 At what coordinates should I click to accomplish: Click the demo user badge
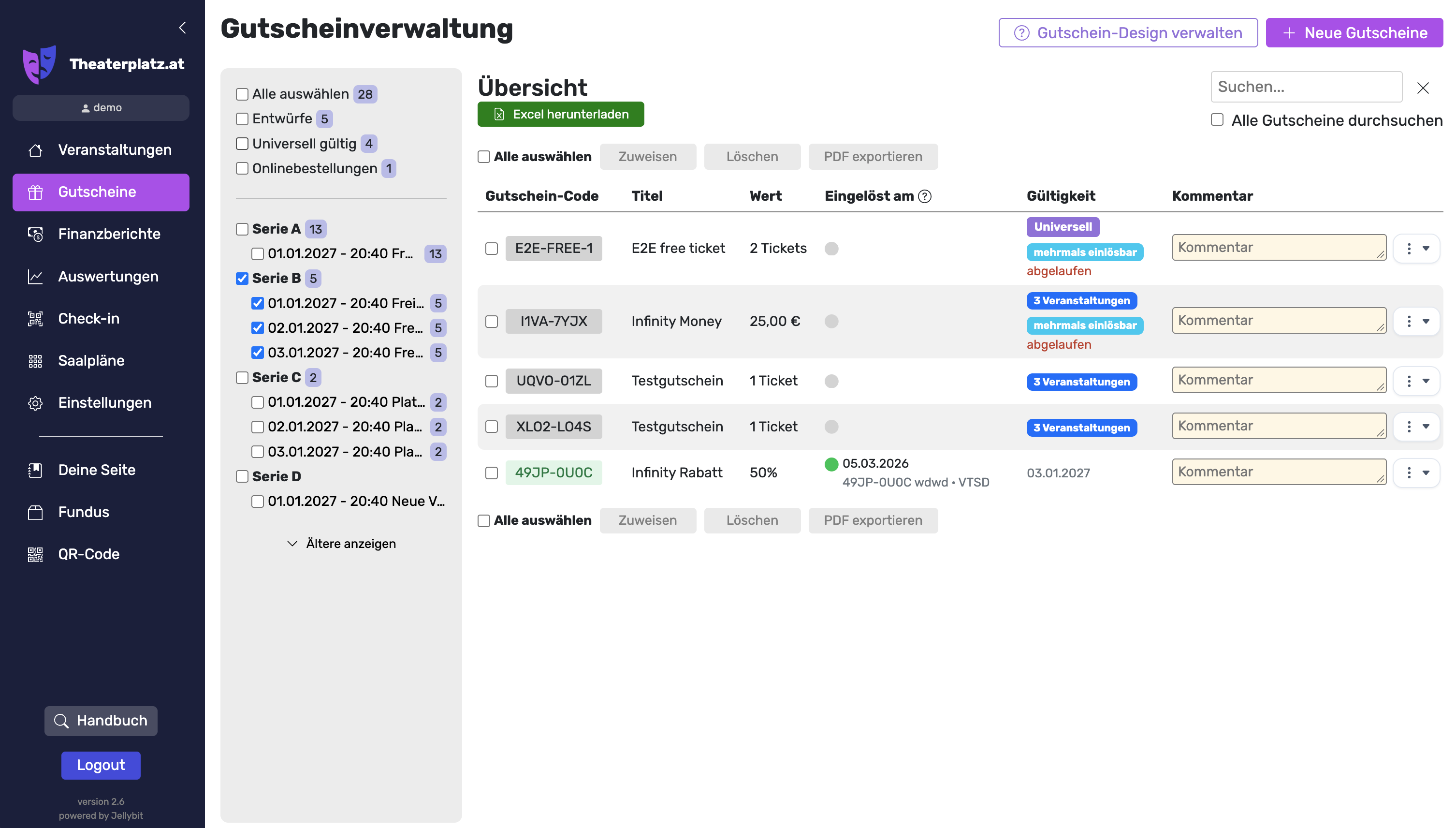coord(101,107)
